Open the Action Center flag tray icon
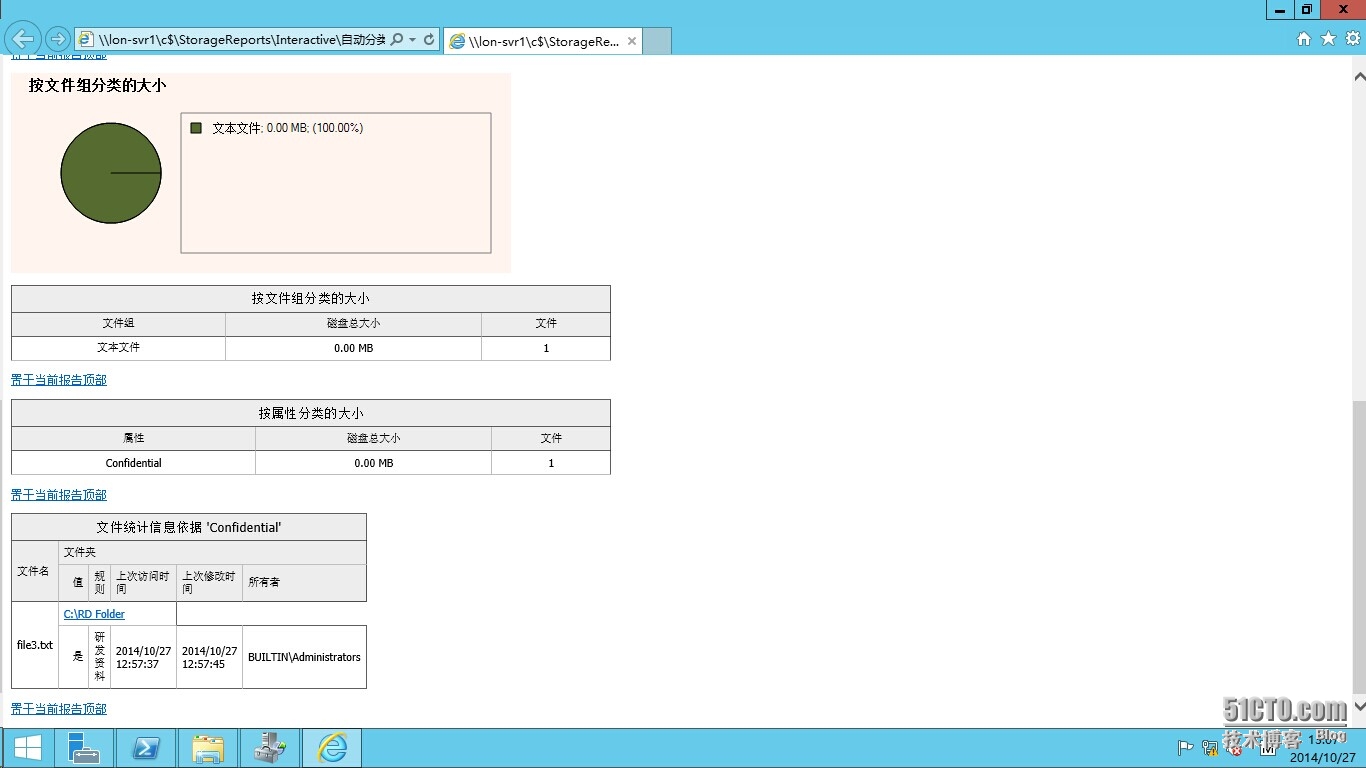 (x=1185, y=747)
